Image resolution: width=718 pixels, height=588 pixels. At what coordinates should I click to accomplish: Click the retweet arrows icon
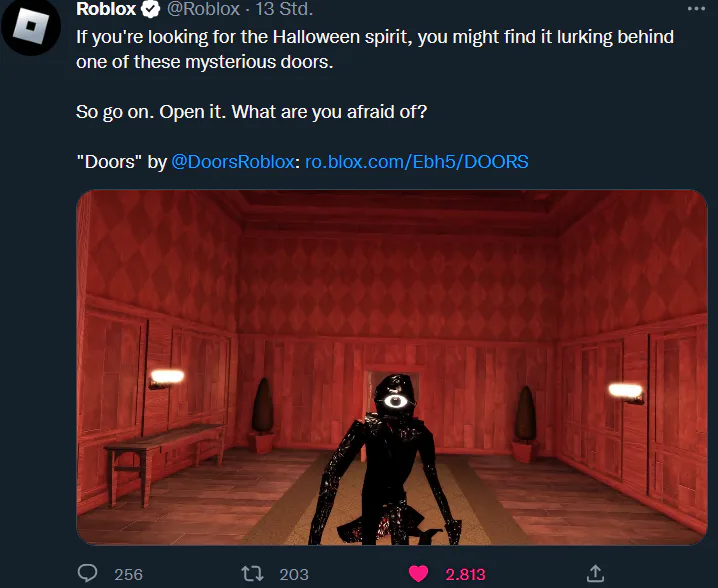click(252, 573)
